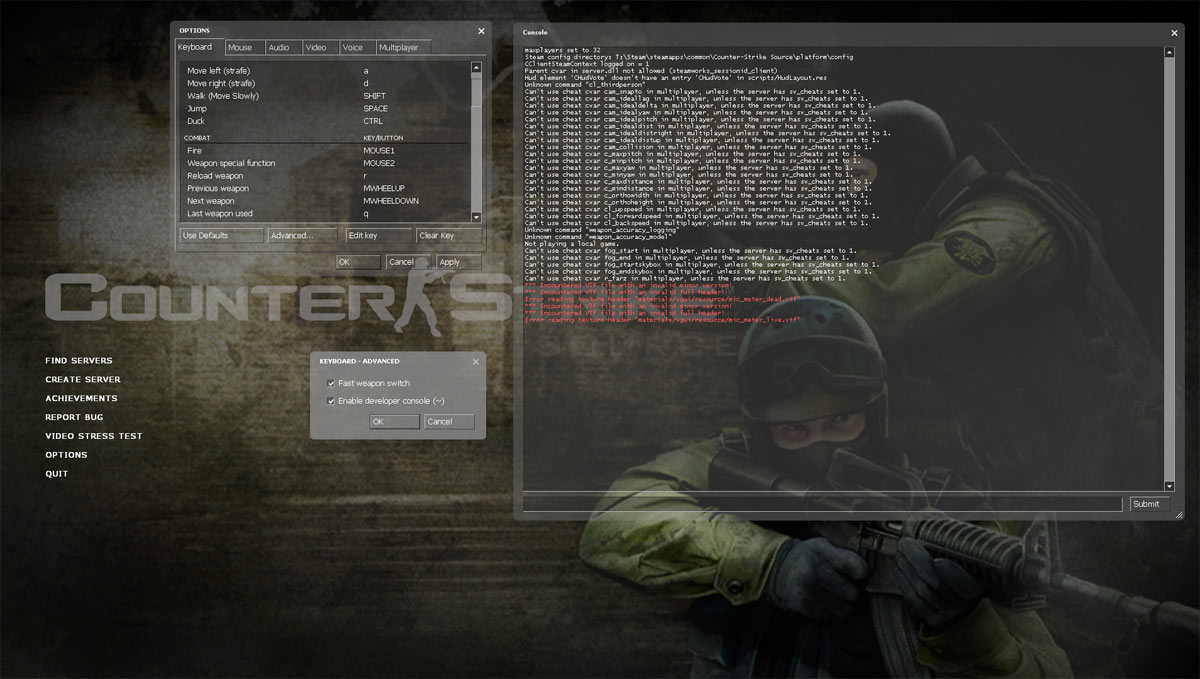Switch to the Keyboard tab
Screen dimensions: 1200x679
pos(198,47)
